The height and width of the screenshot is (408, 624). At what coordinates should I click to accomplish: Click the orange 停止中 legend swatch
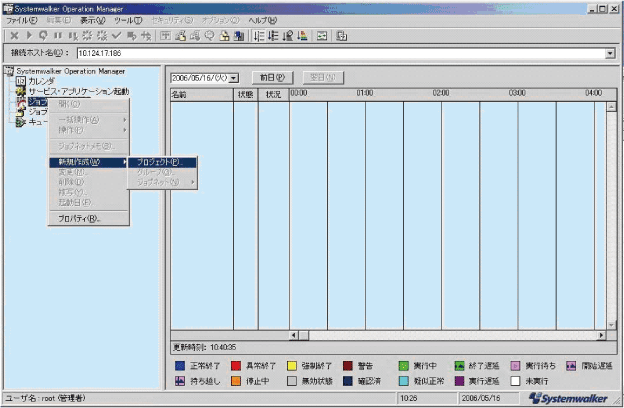pyautogui.click(x=236, y=381)
